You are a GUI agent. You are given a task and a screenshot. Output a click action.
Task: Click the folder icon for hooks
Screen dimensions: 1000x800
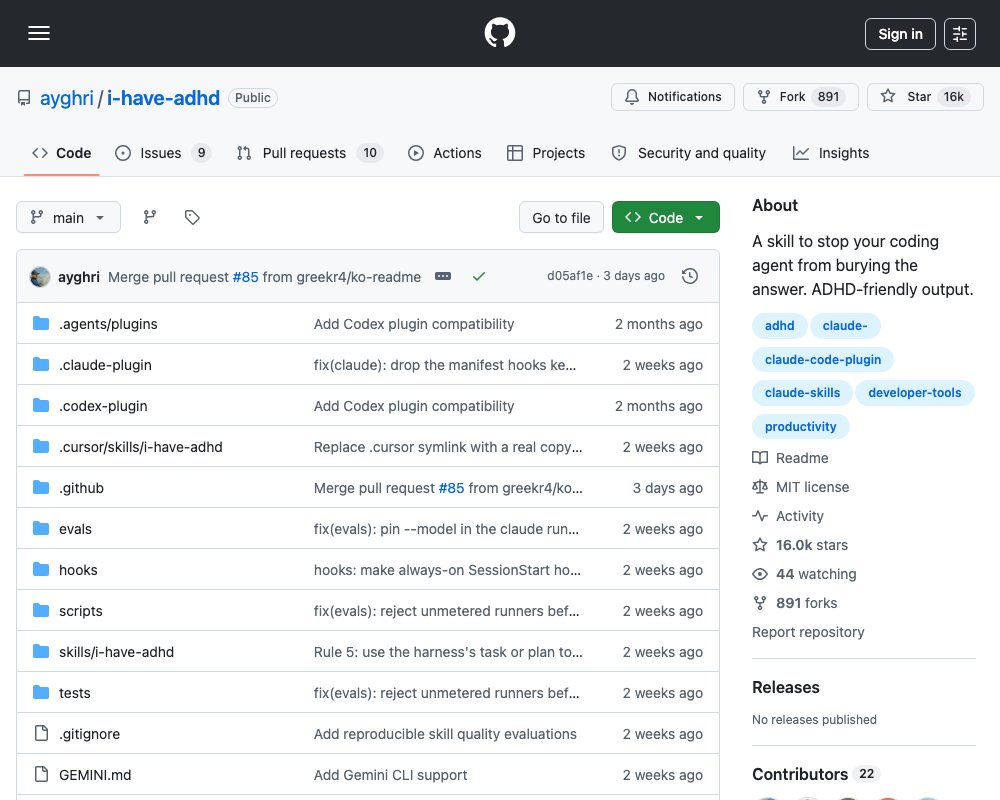(x=41, y=570)
